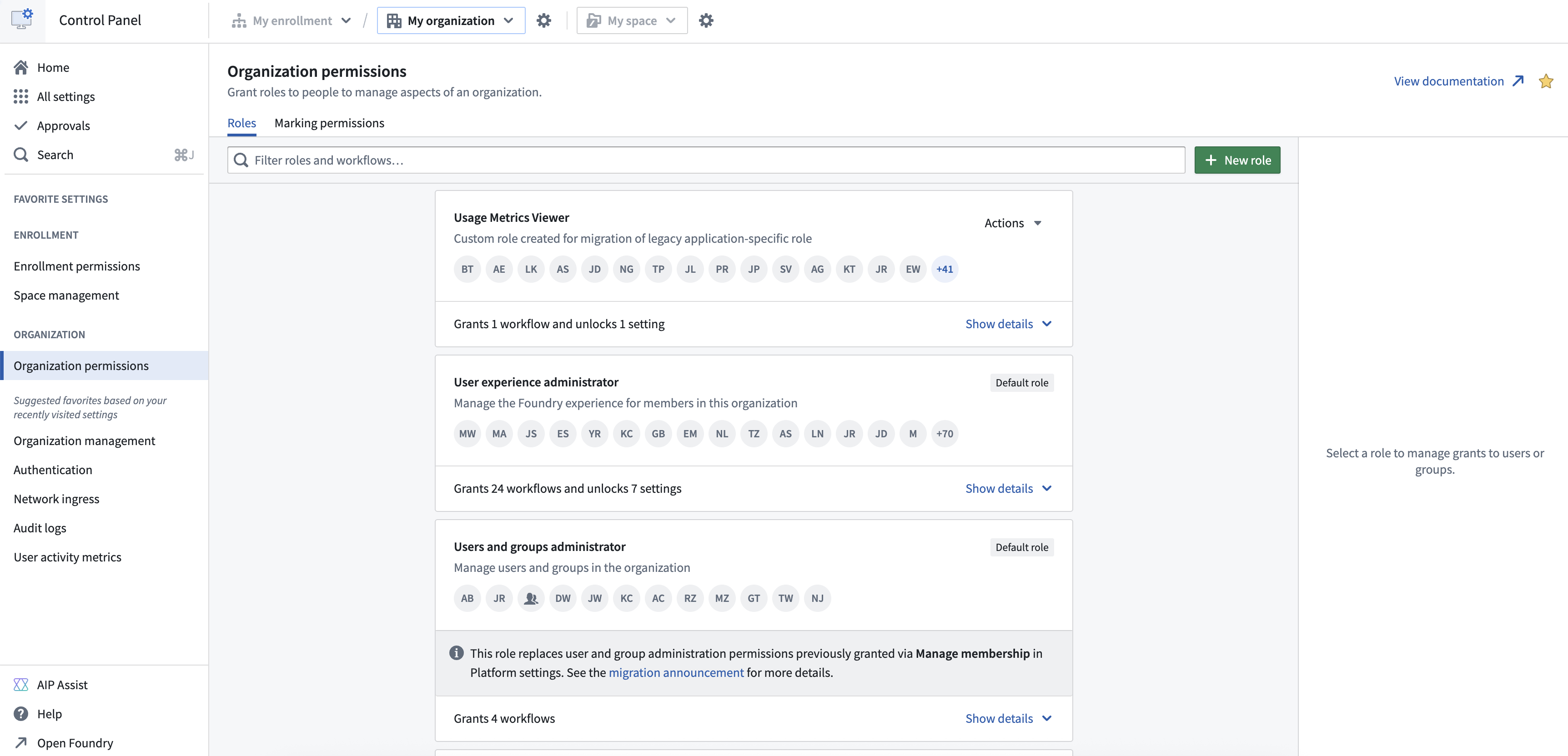Open View documentation link
The width and height of the screenshot is (1568, 756).
(1458, 81)
